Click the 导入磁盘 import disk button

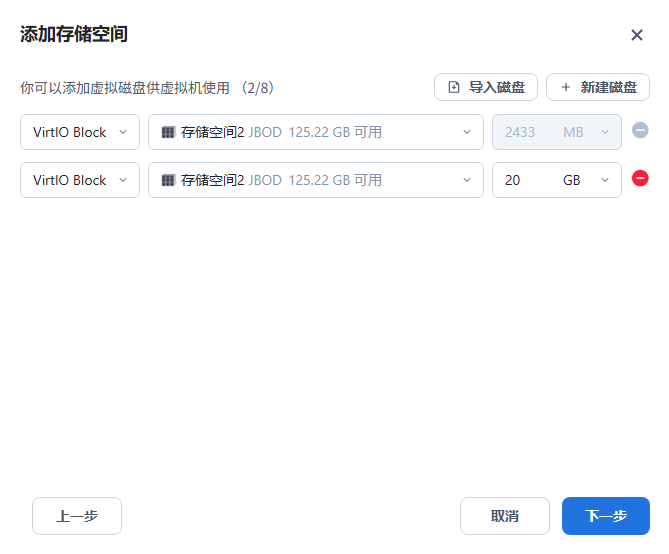486,87
